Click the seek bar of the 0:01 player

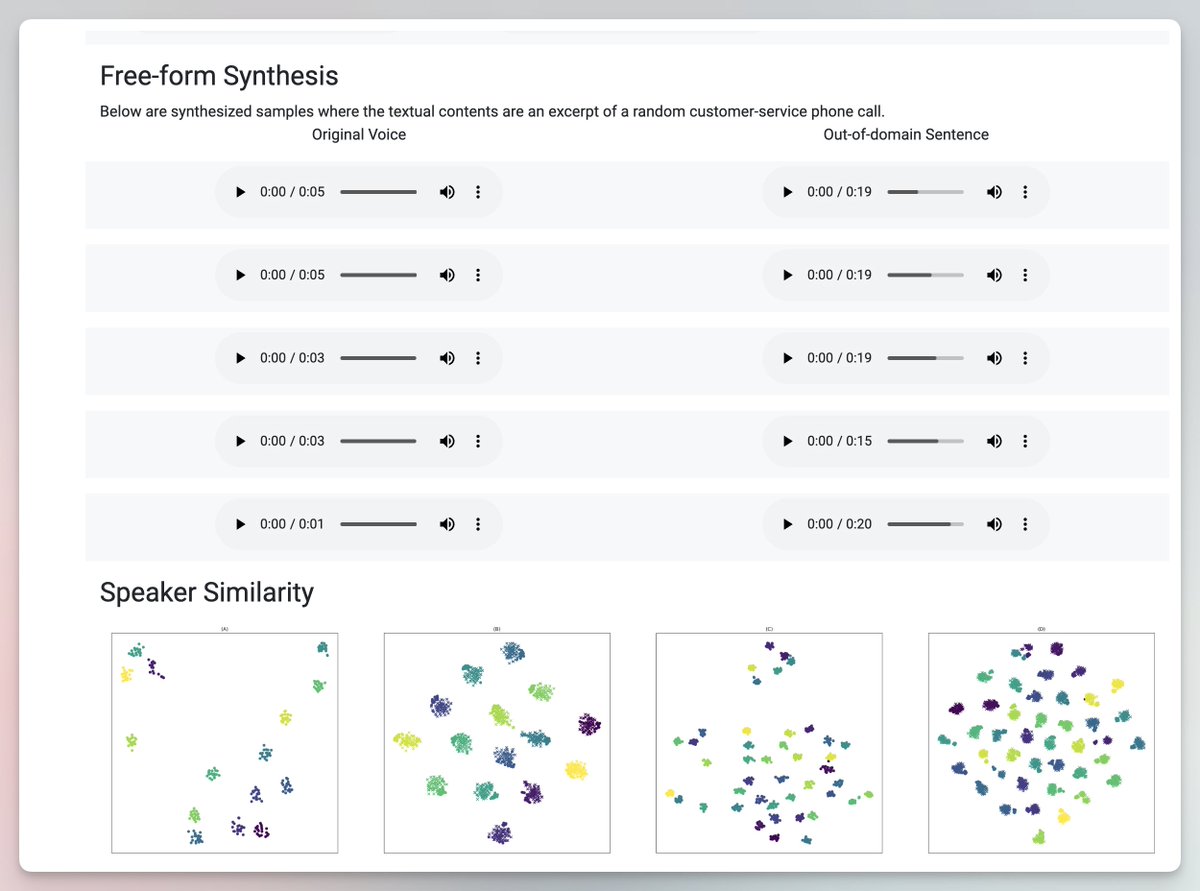tap(378, 524)
